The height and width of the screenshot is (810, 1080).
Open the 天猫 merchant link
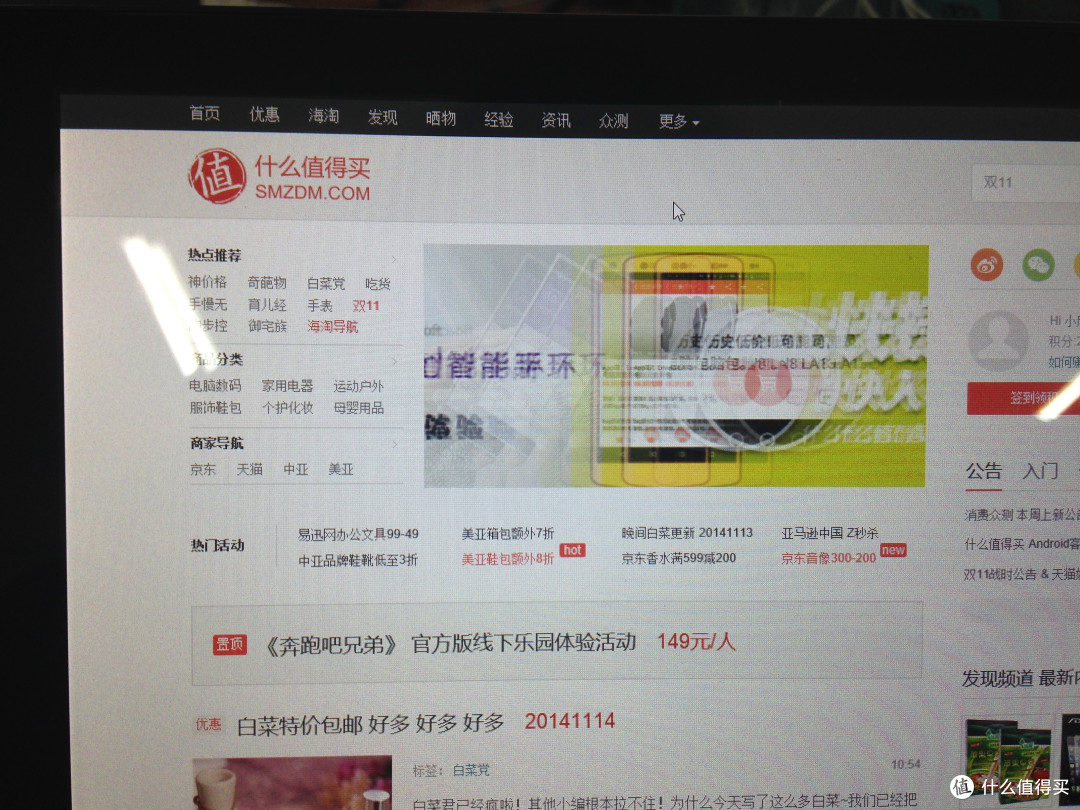249,470
